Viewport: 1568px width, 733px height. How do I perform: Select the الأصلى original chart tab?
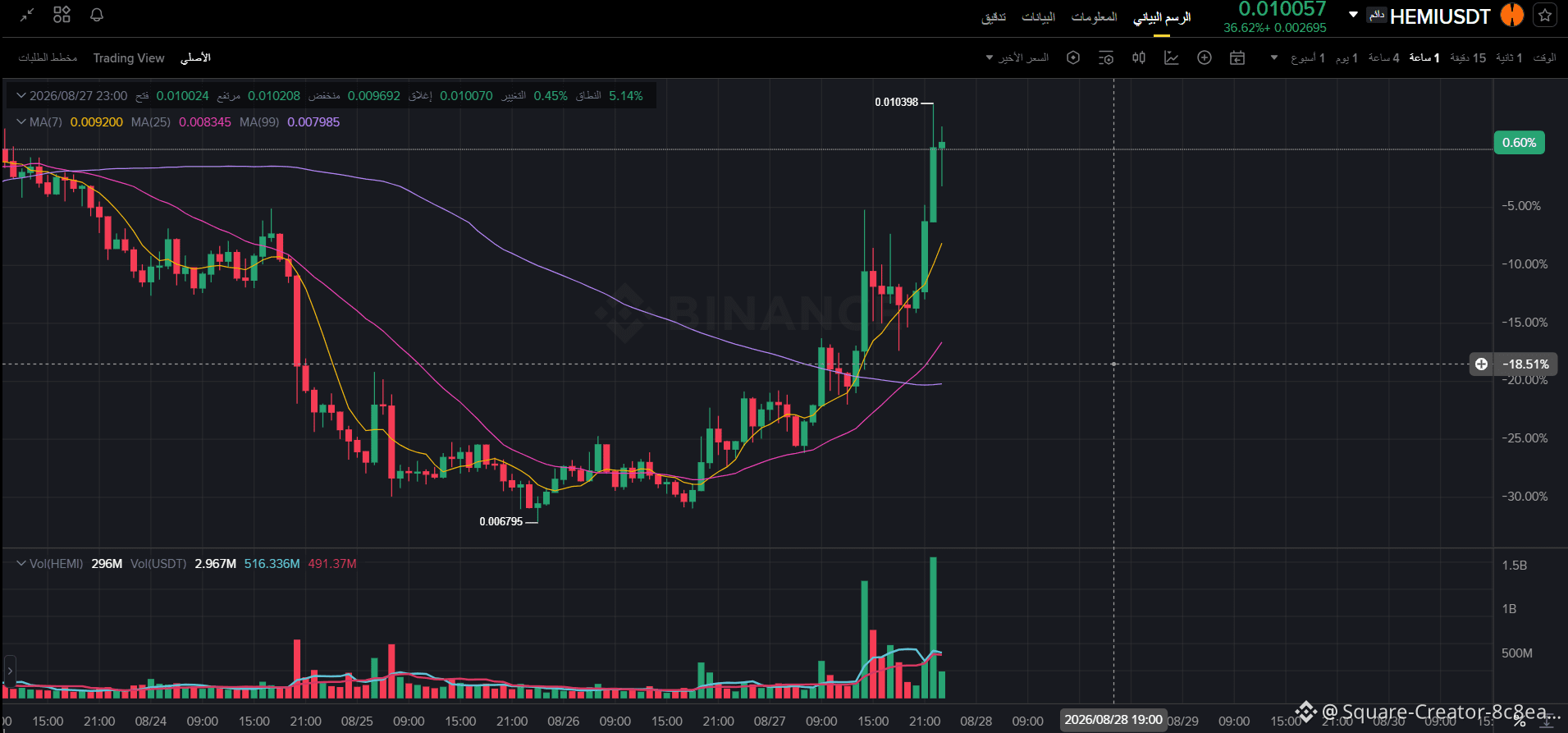(x=195, y=58)
